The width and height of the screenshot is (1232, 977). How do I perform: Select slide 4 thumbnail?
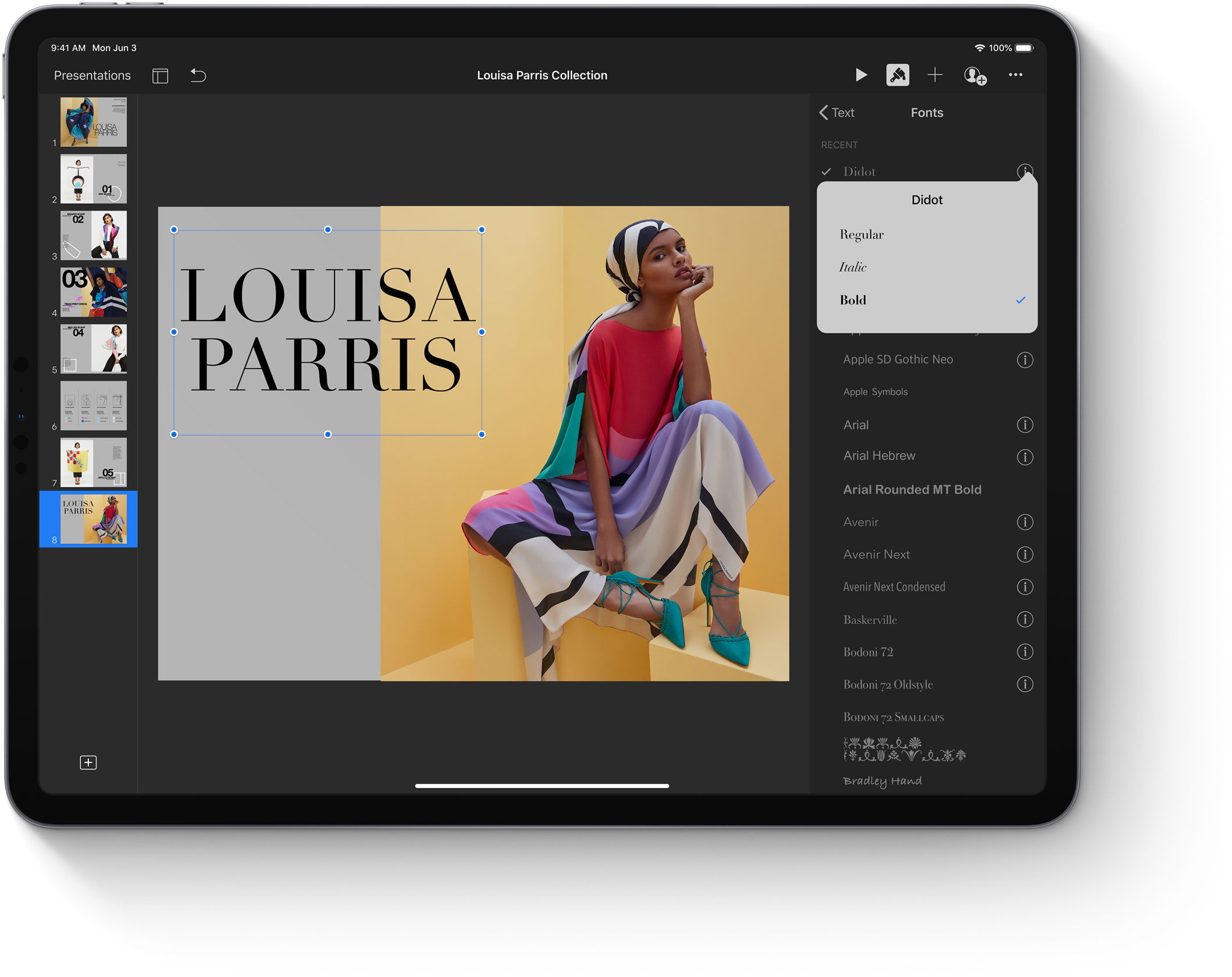[x=94, y=292]
